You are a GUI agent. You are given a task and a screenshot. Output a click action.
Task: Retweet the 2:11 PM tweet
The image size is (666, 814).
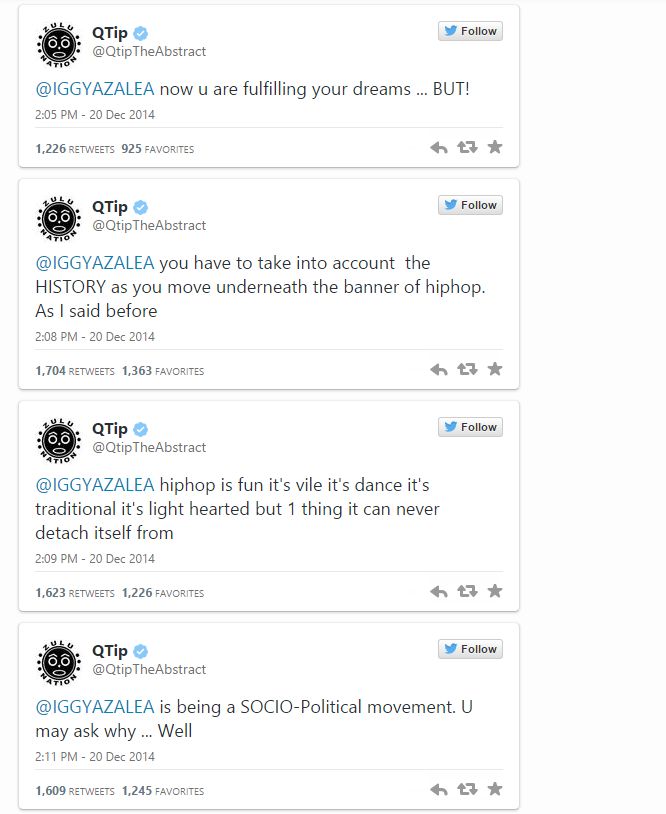point(467,790)
